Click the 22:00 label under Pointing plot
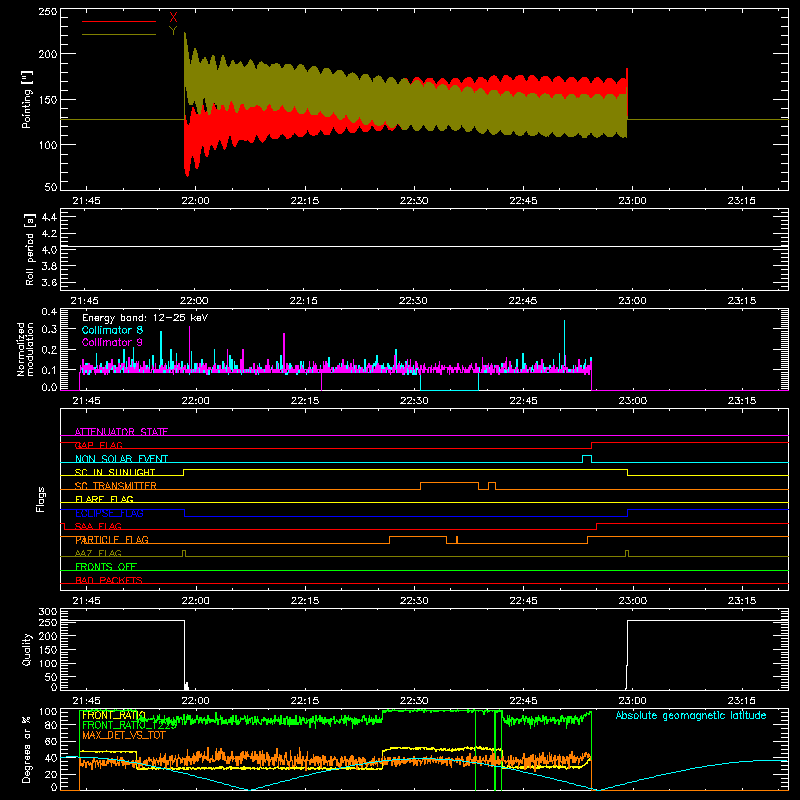The height and width of the screenshot is (800, 800). [195, 201]
